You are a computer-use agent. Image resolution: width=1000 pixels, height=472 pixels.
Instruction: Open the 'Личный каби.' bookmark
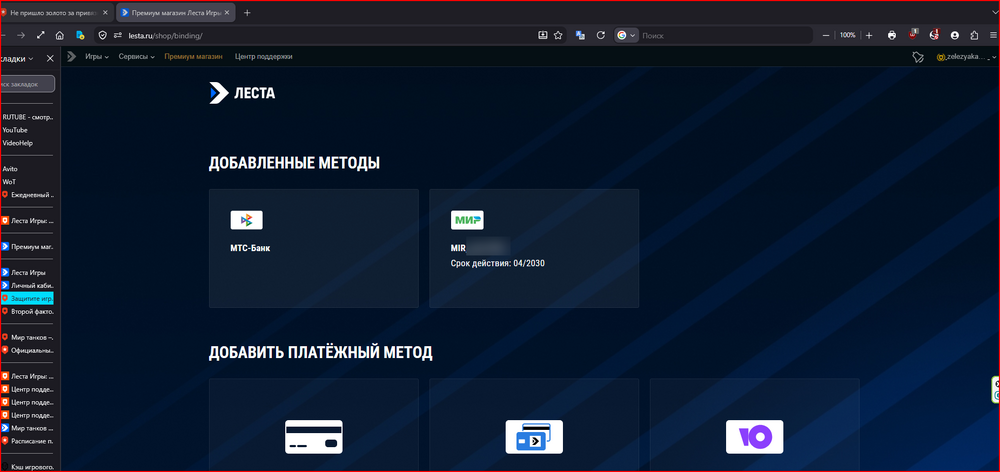pos(27,286)
